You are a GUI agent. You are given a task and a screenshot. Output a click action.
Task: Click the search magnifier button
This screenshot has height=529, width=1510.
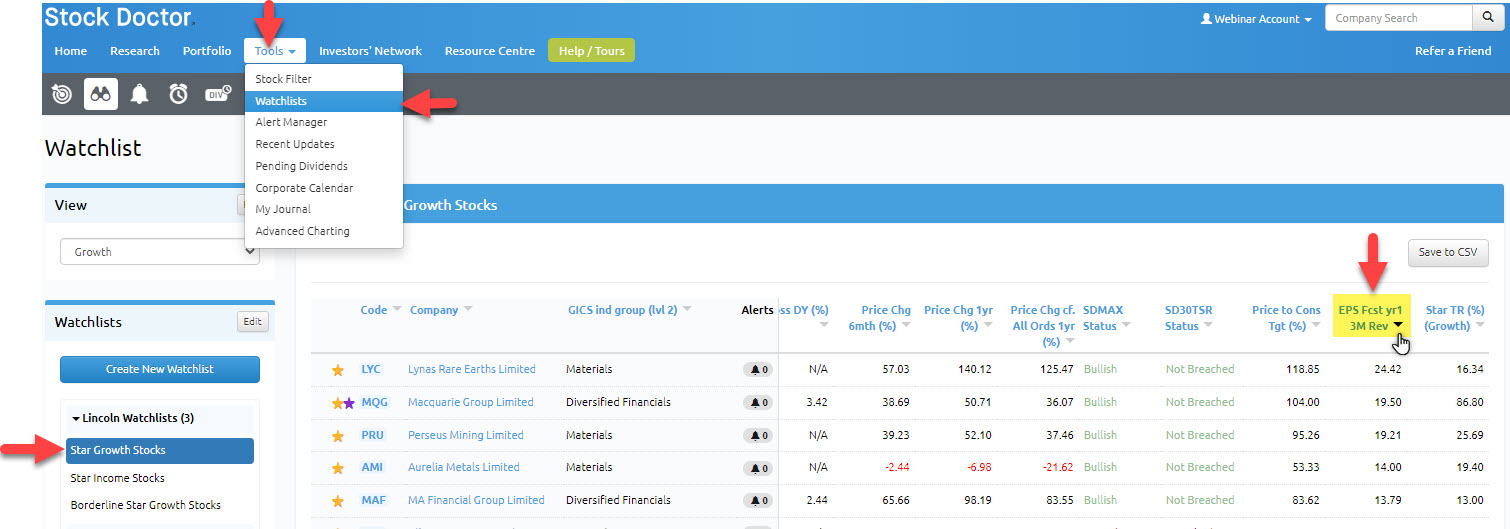pyautogui.click(x=1487, y=18)
